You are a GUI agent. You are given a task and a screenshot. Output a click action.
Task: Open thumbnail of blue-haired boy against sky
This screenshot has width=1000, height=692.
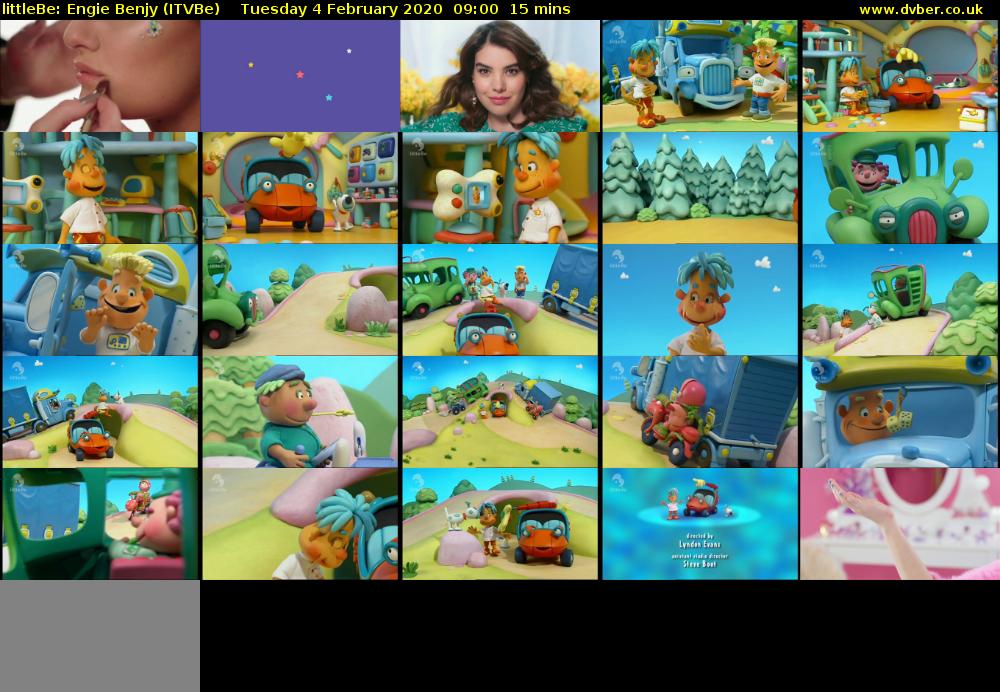tap(700, 300)
